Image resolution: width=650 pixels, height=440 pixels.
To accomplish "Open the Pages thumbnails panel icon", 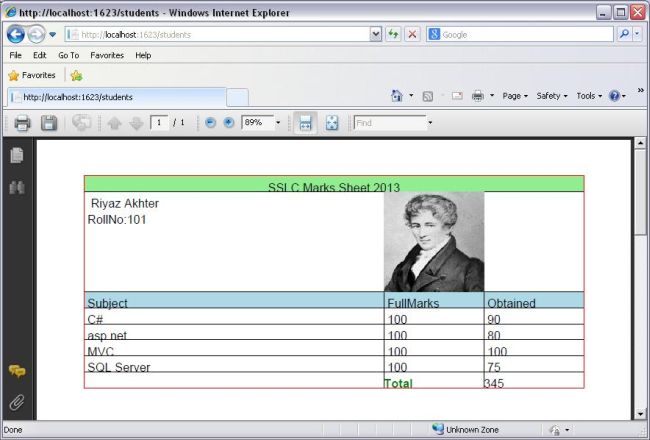I will coord(17,155).
